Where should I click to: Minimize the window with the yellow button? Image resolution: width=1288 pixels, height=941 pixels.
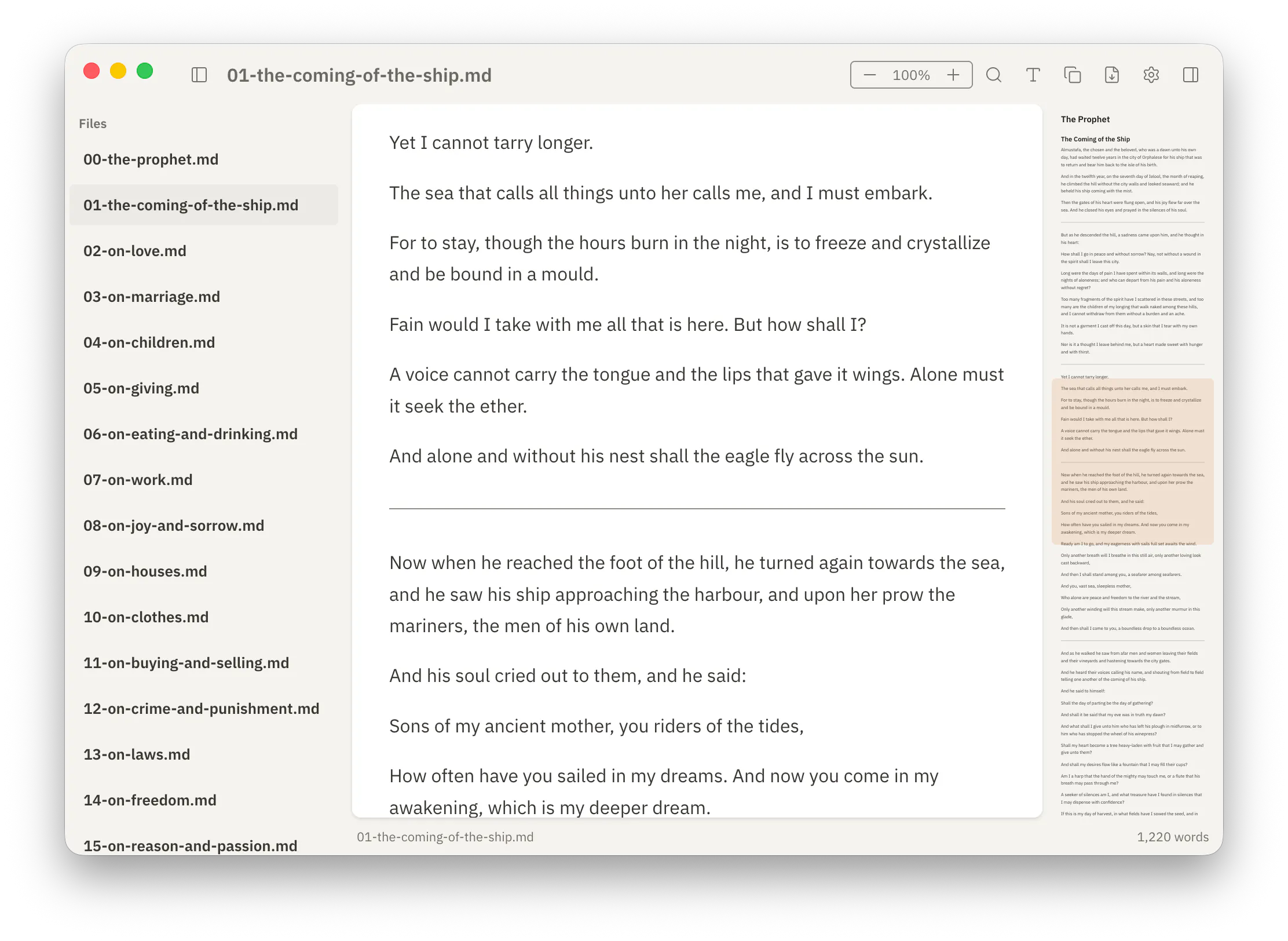pos(118,71)
